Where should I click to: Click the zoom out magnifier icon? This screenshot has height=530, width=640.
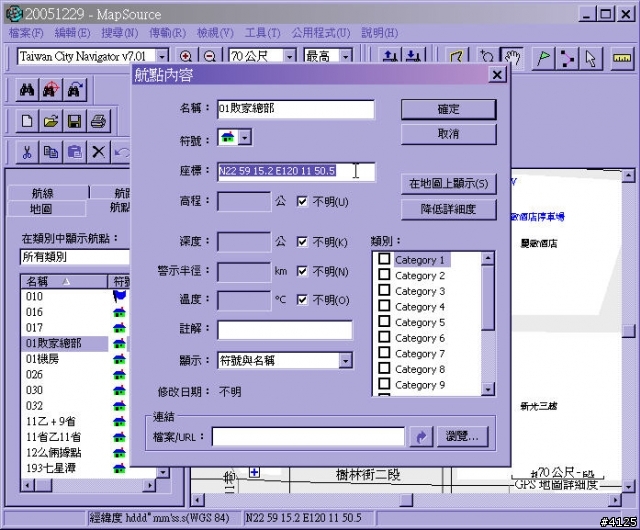click(210, 56)
